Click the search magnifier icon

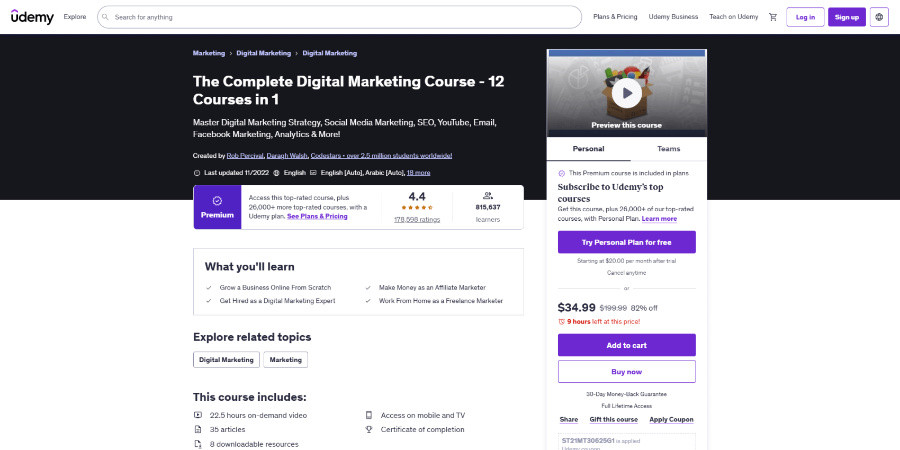[106, 17]
